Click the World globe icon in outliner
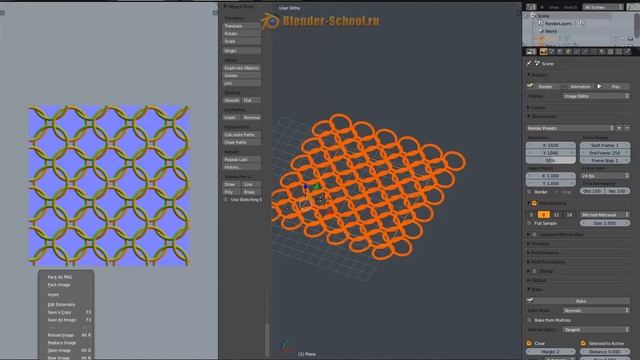 pyautogui.click(x=541, y=31)
